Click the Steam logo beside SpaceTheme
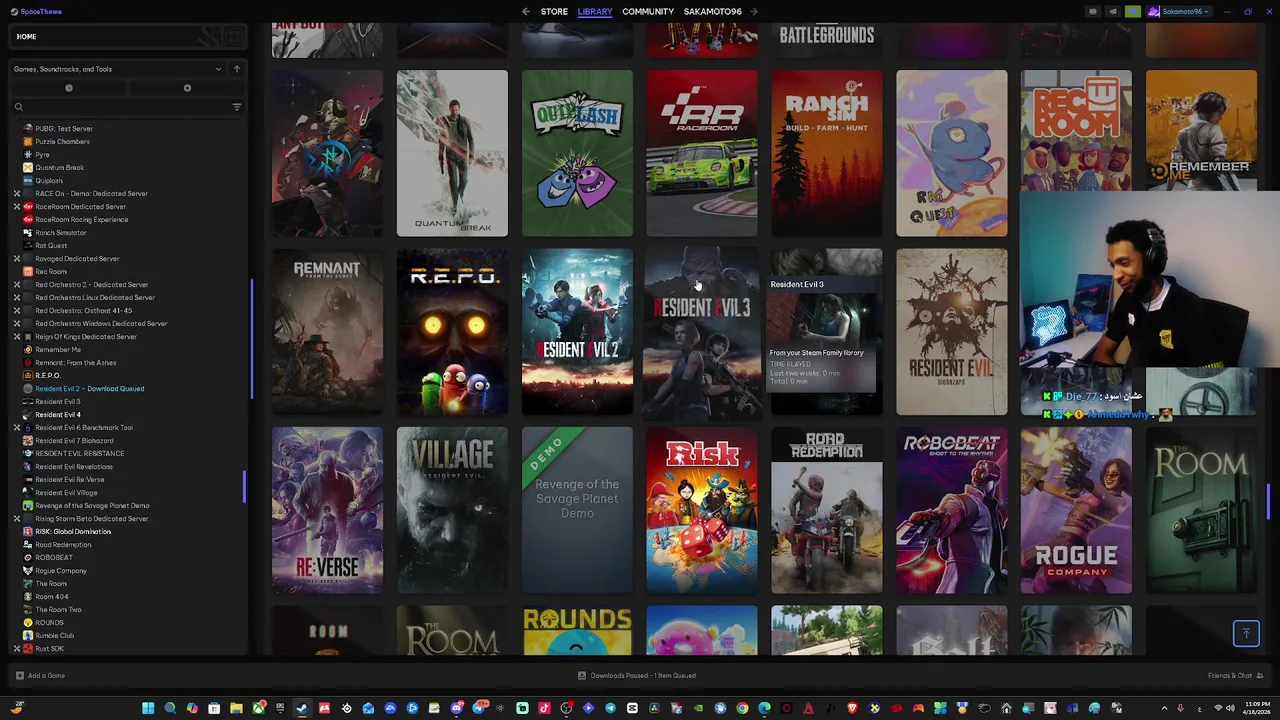 14,12
